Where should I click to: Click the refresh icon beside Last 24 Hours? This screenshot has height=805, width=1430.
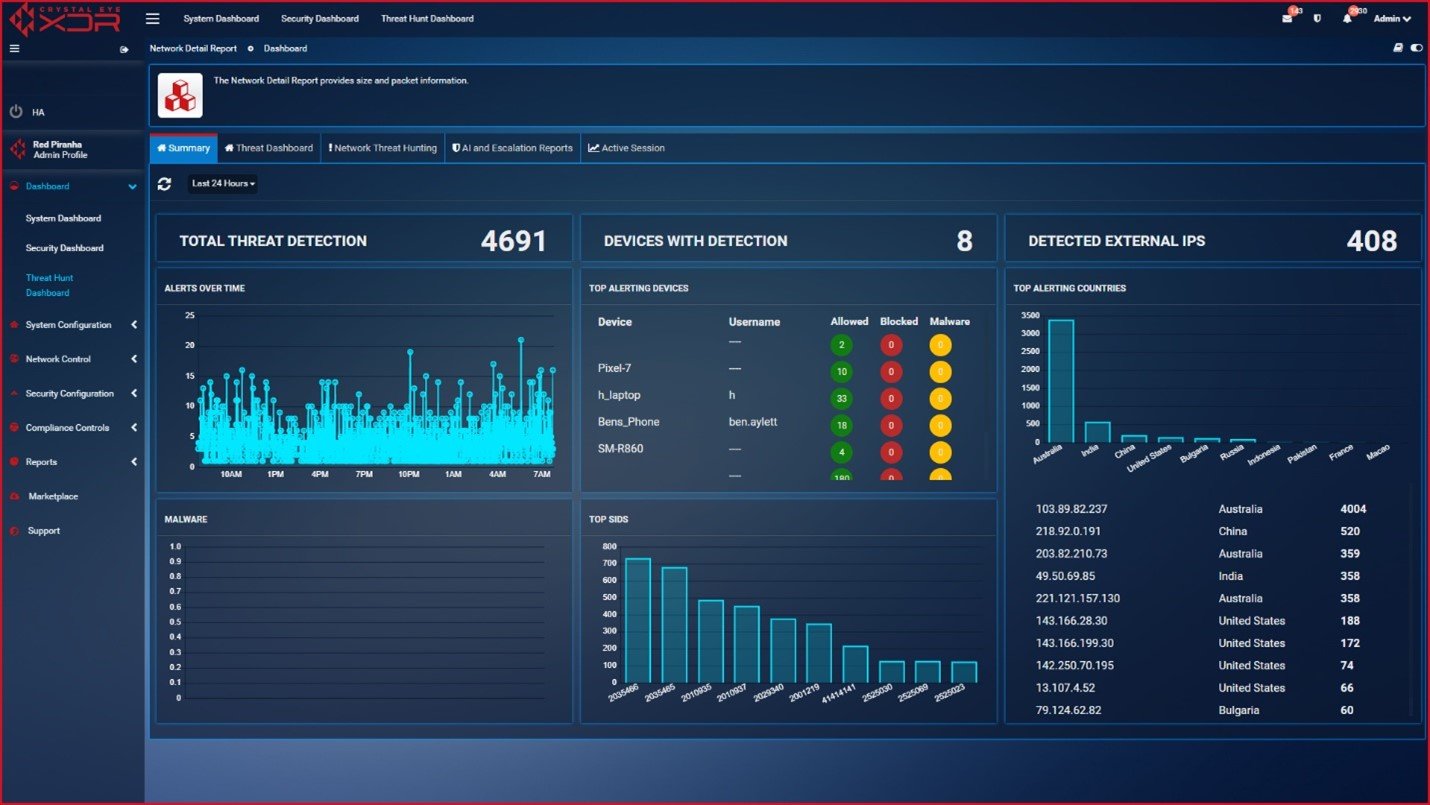(x=165, y=184)
